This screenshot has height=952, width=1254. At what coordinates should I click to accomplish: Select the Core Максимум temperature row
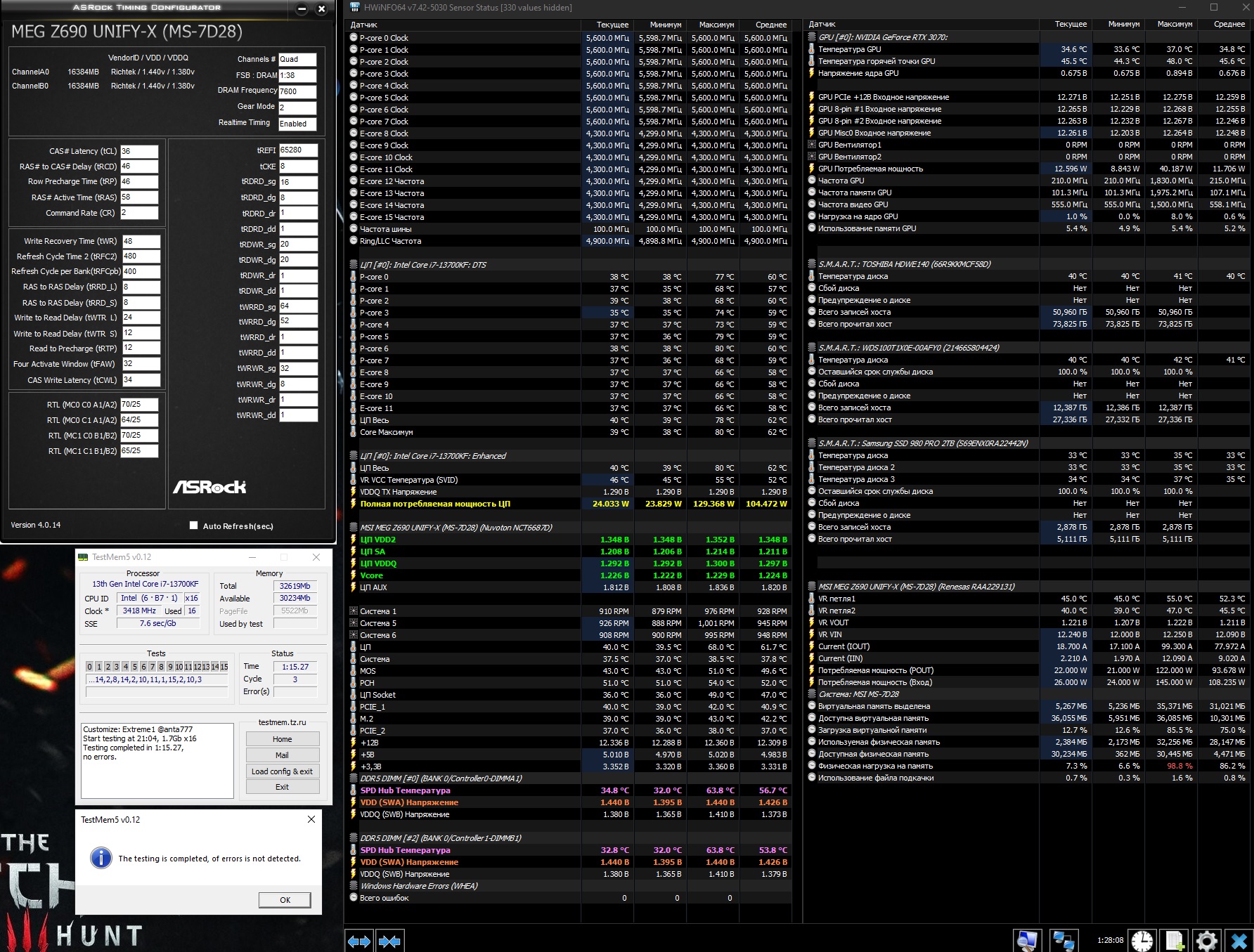pos(569,432)
